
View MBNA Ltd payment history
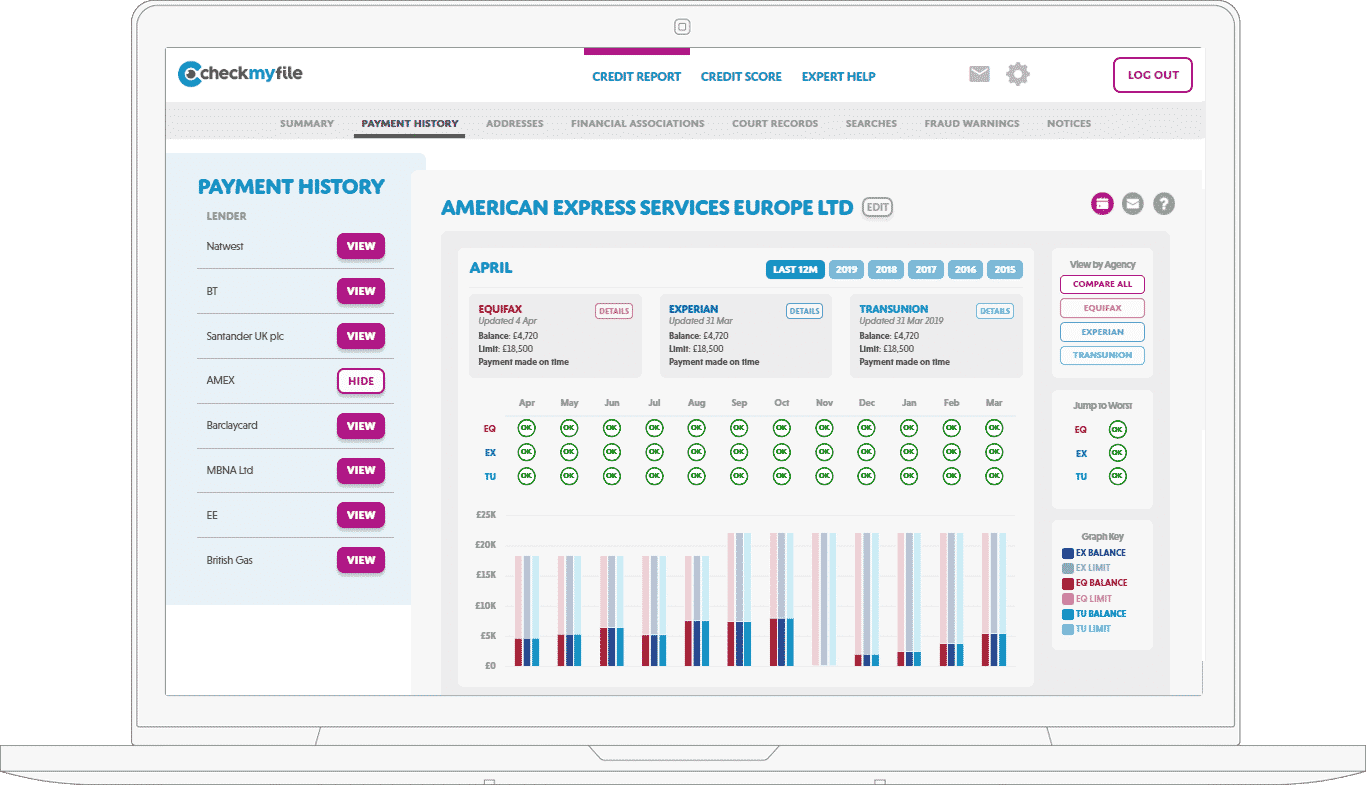[361, 470]
